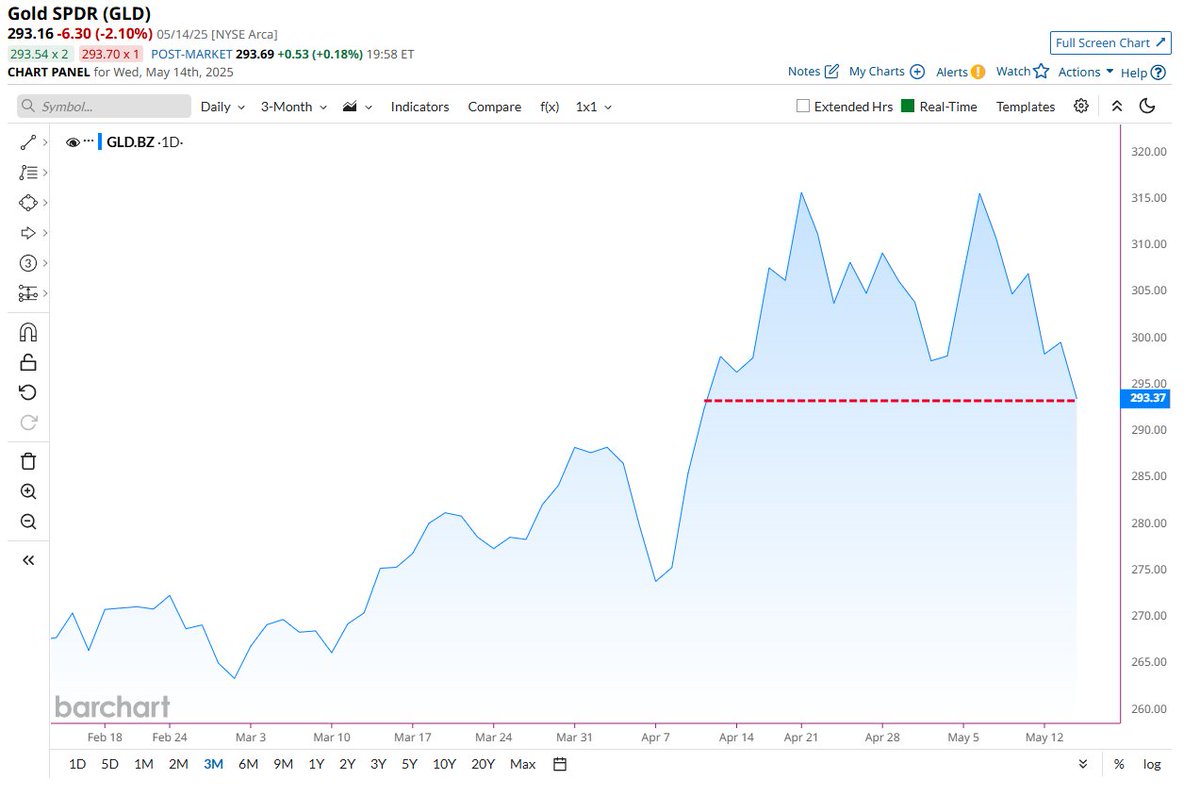Click the 1M range tab
The width and height of the screenshot is (1200, 796).
(143, 764)
